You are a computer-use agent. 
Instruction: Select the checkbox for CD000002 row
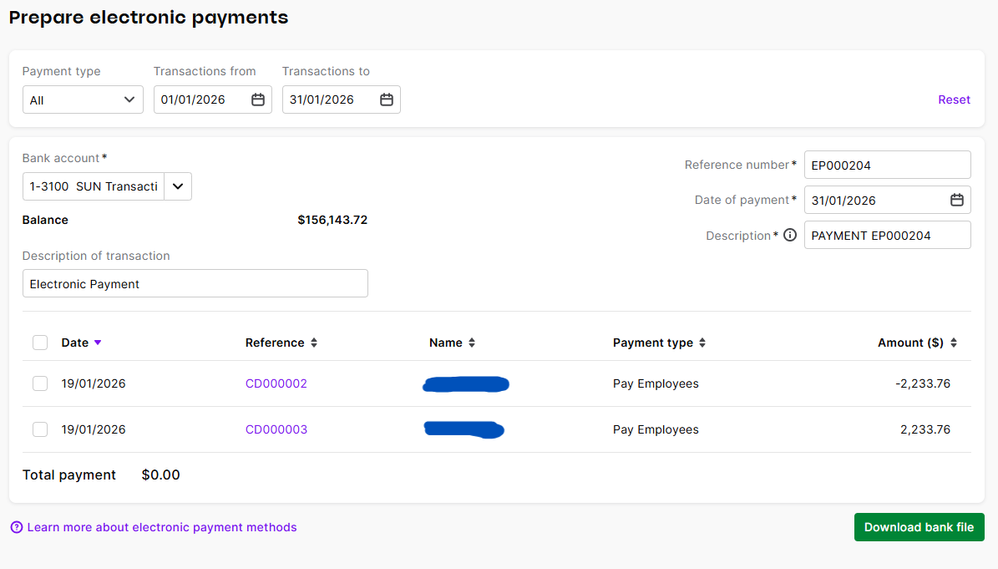tap(40, 384)
